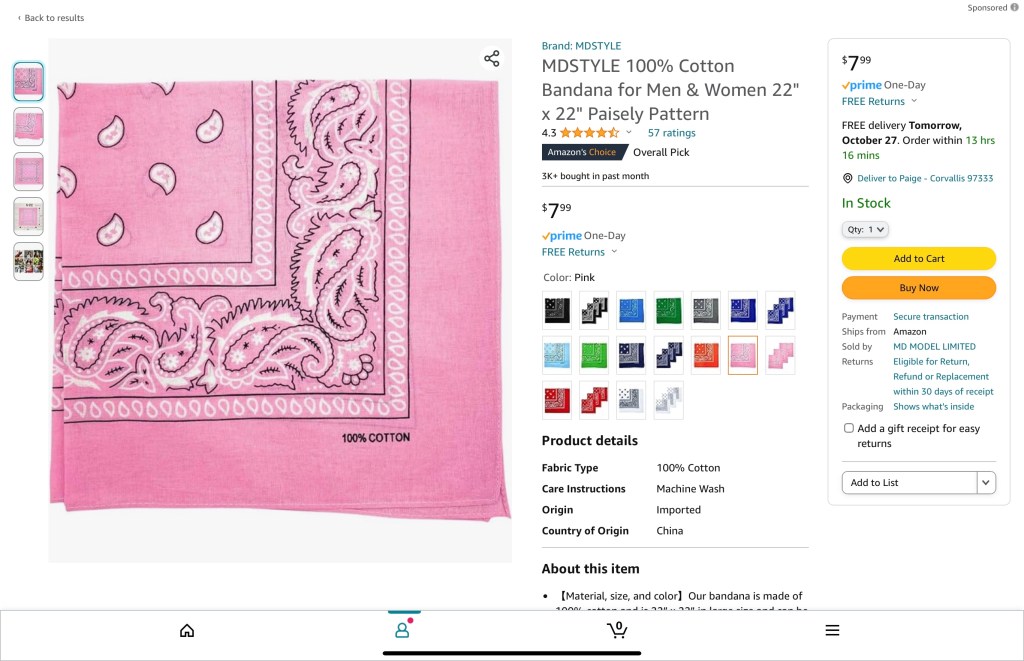
Task: Choose the light blue bandana swatch
Action: coord(557,355)
